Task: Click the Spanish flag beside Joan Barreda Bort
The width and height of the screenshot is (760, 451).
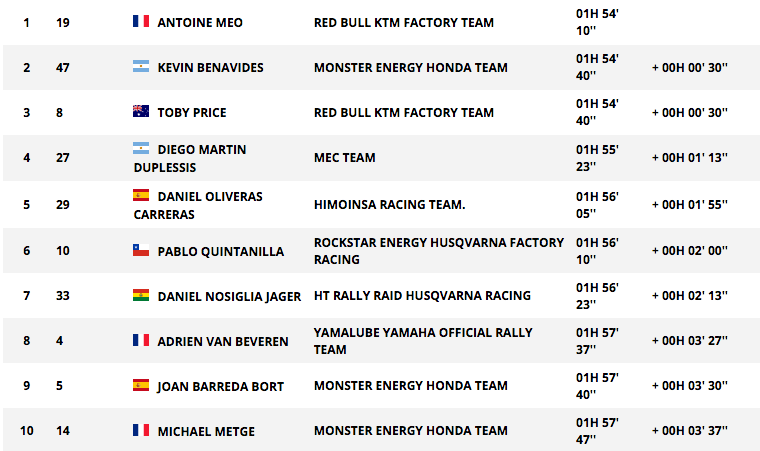Action: [141, 385]
